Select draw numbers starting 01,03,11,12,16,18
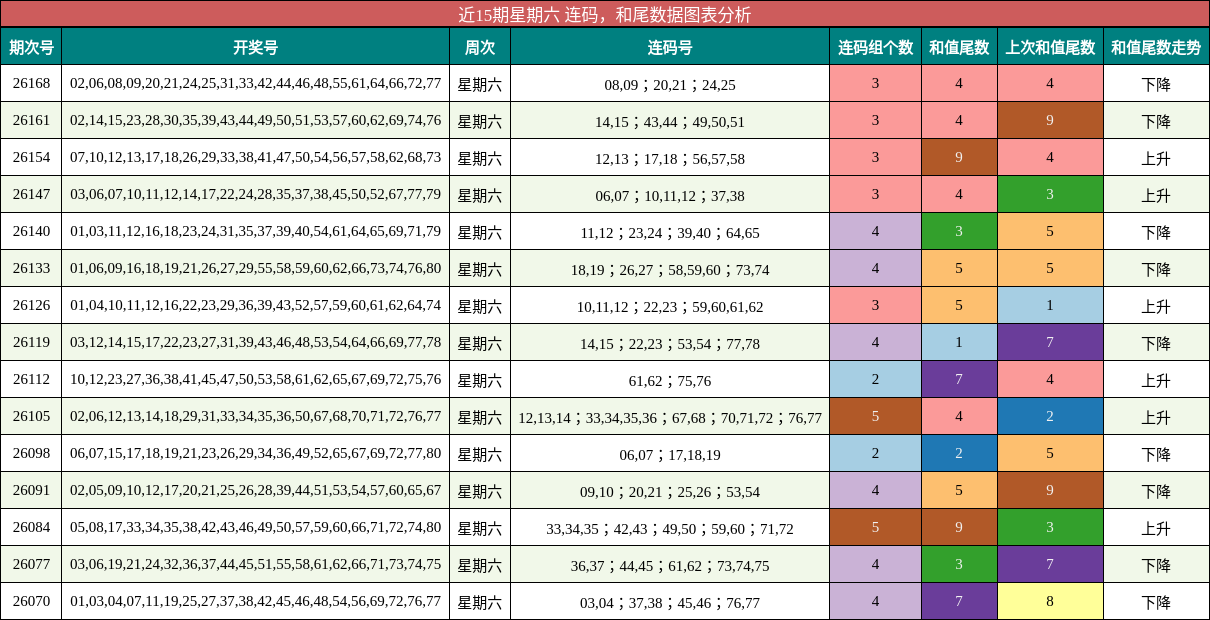Screen dimensions: 1210x620 [255, 231]
